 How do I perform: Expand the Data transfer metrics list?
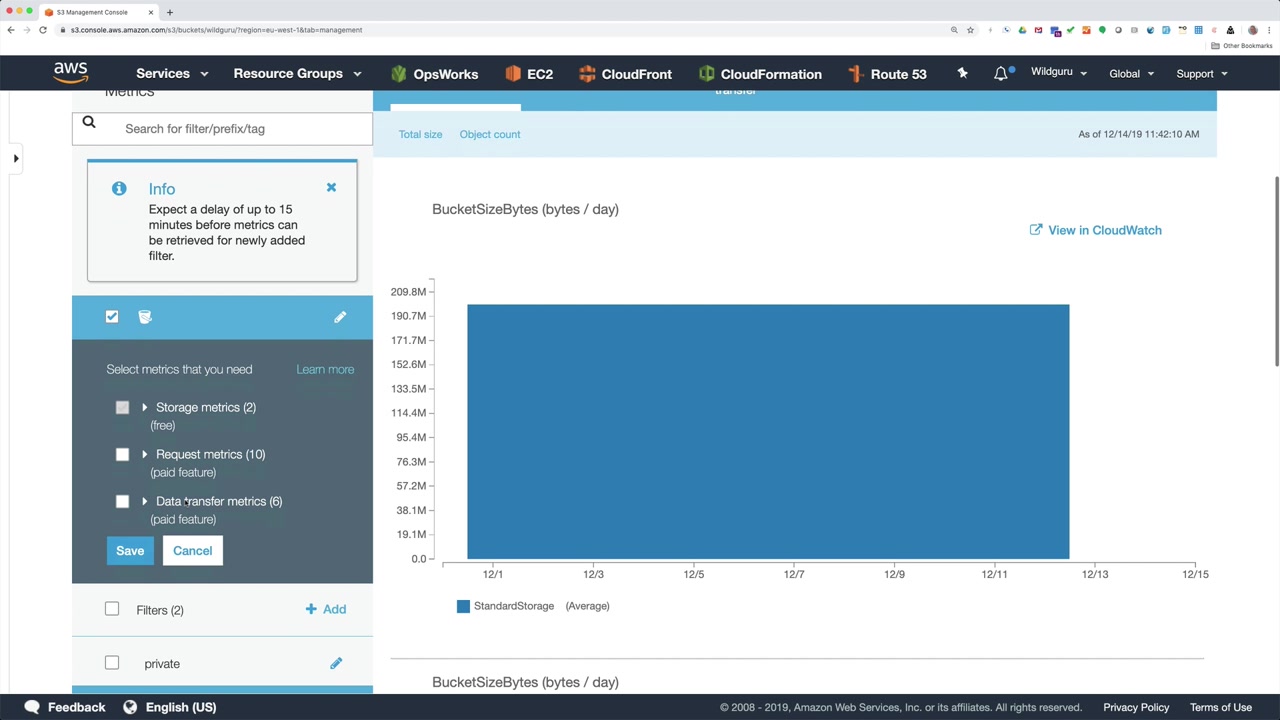144,501
